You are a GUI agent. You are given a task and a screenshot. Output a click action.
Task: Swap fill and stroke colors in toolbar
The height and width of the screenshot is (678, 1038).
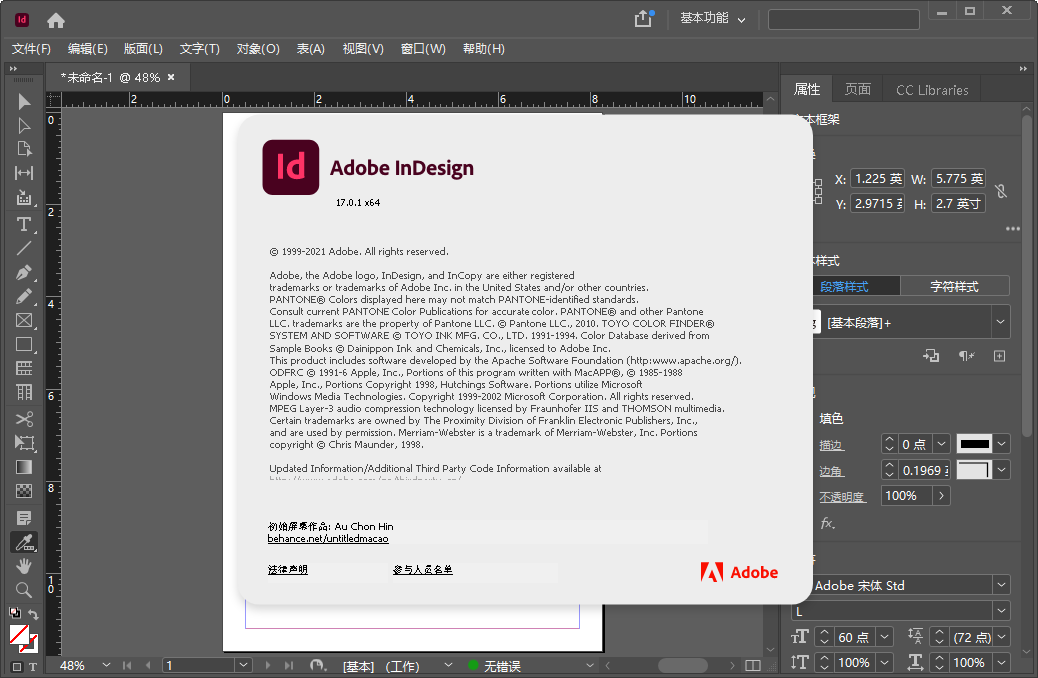pyautogui.click(x=32, y=615)
